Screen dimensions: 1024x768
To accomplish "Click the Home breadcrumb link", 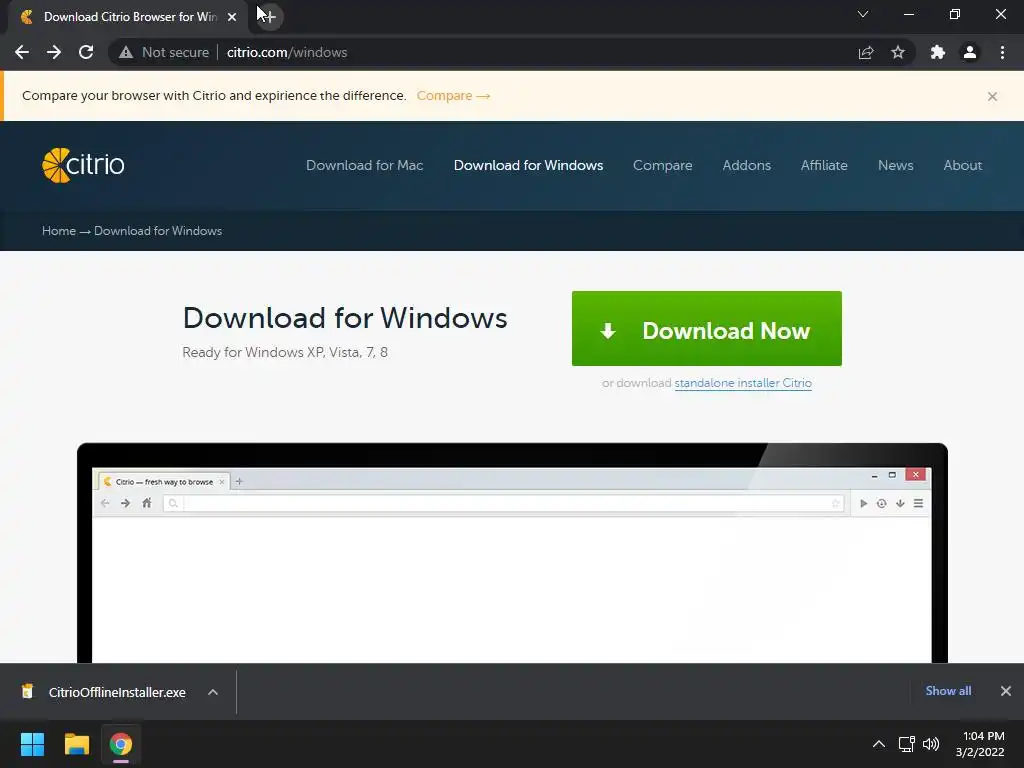I will [x=59, y=231].
